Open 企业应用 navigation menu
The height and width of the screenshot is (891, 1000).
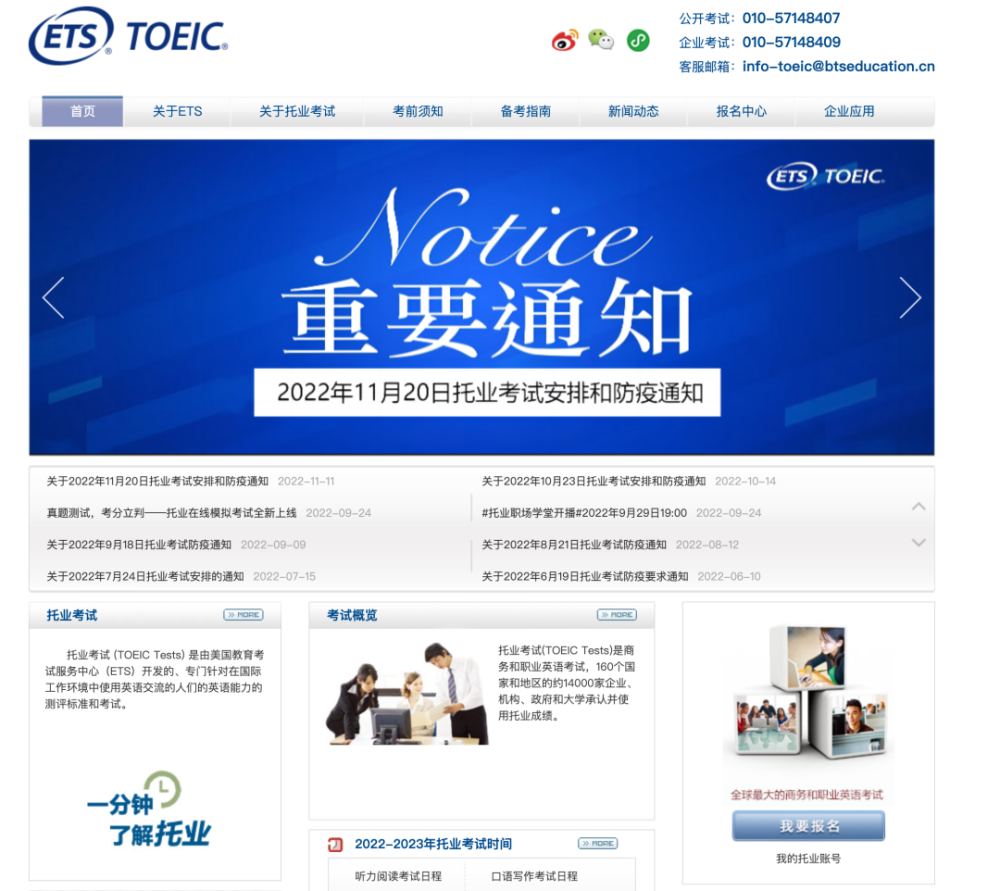click(x=849, y=112)
